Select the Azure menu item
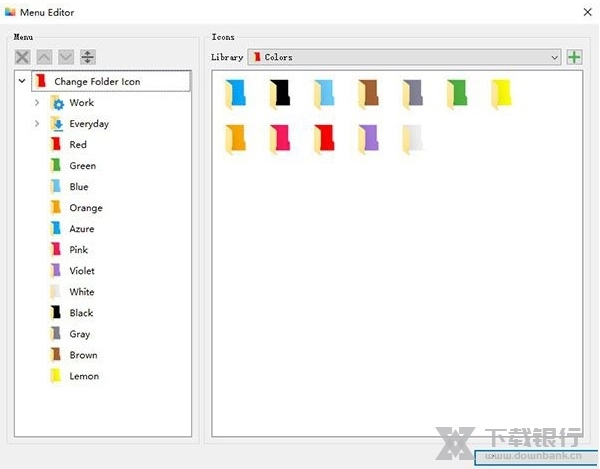Screen dimensions: 600x469 pos(81,229)
